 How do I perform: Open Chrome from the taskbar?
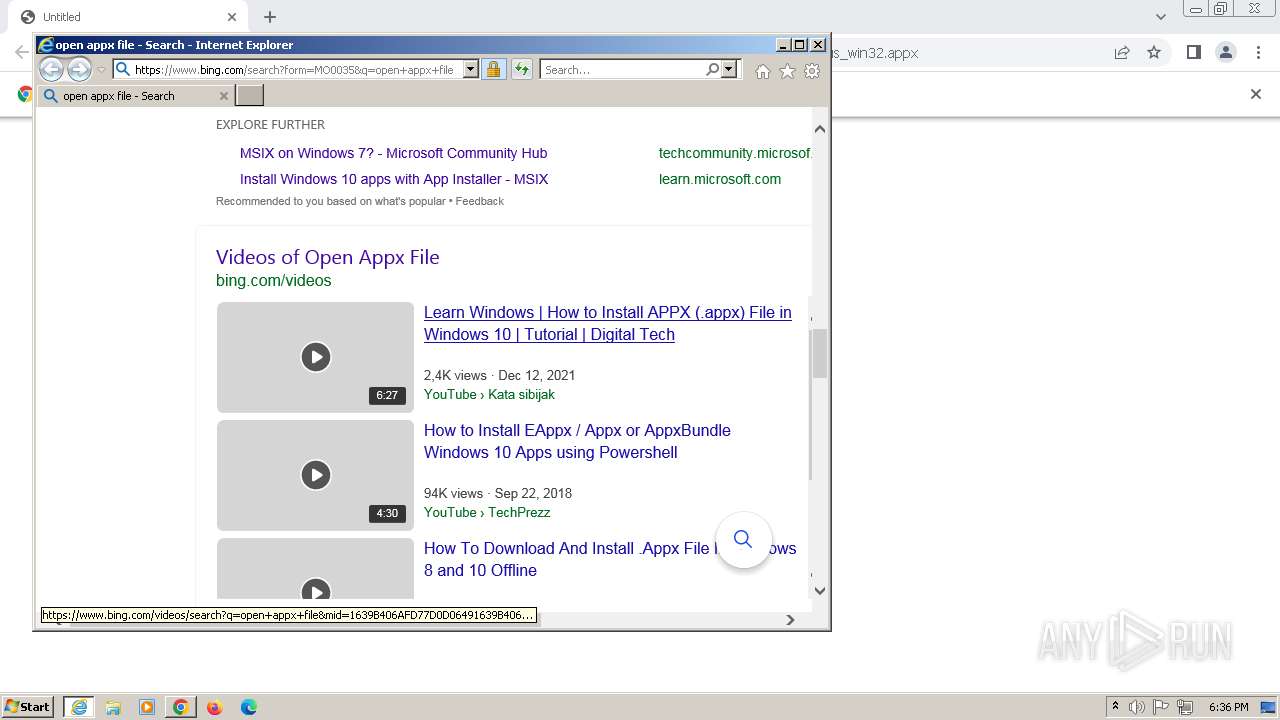coord(181,707)
